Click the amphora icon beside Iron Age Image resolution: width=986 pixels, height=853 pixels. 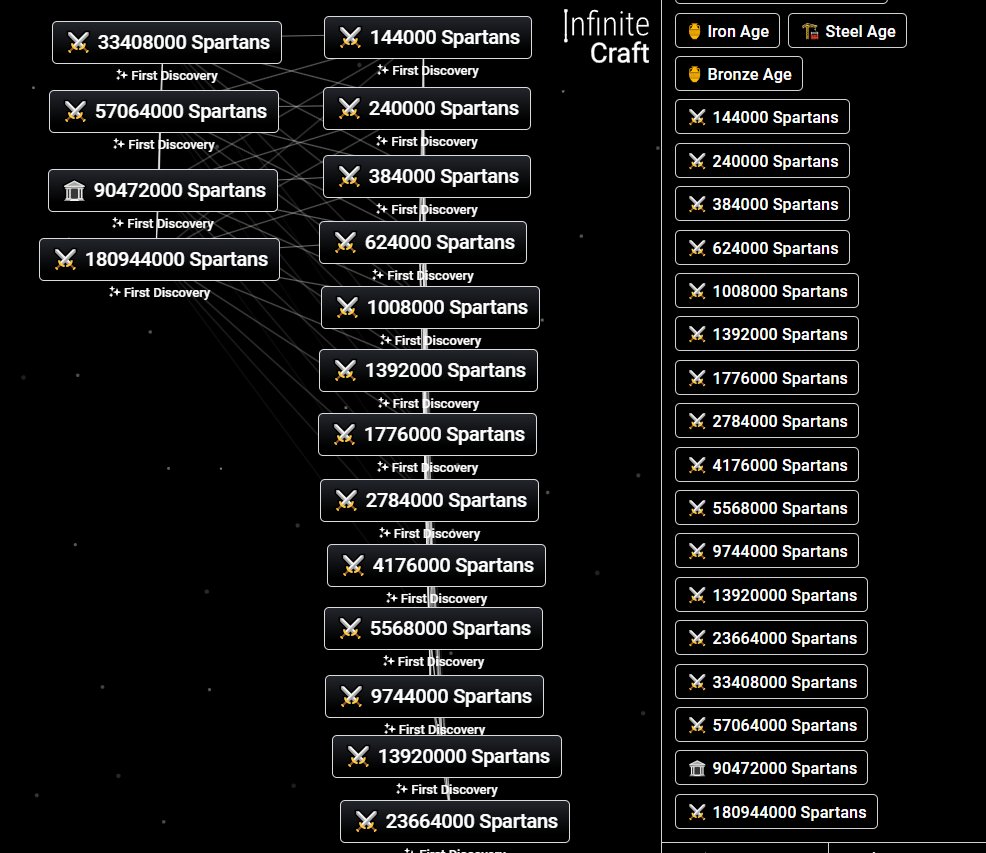click(x=694, y=31)
